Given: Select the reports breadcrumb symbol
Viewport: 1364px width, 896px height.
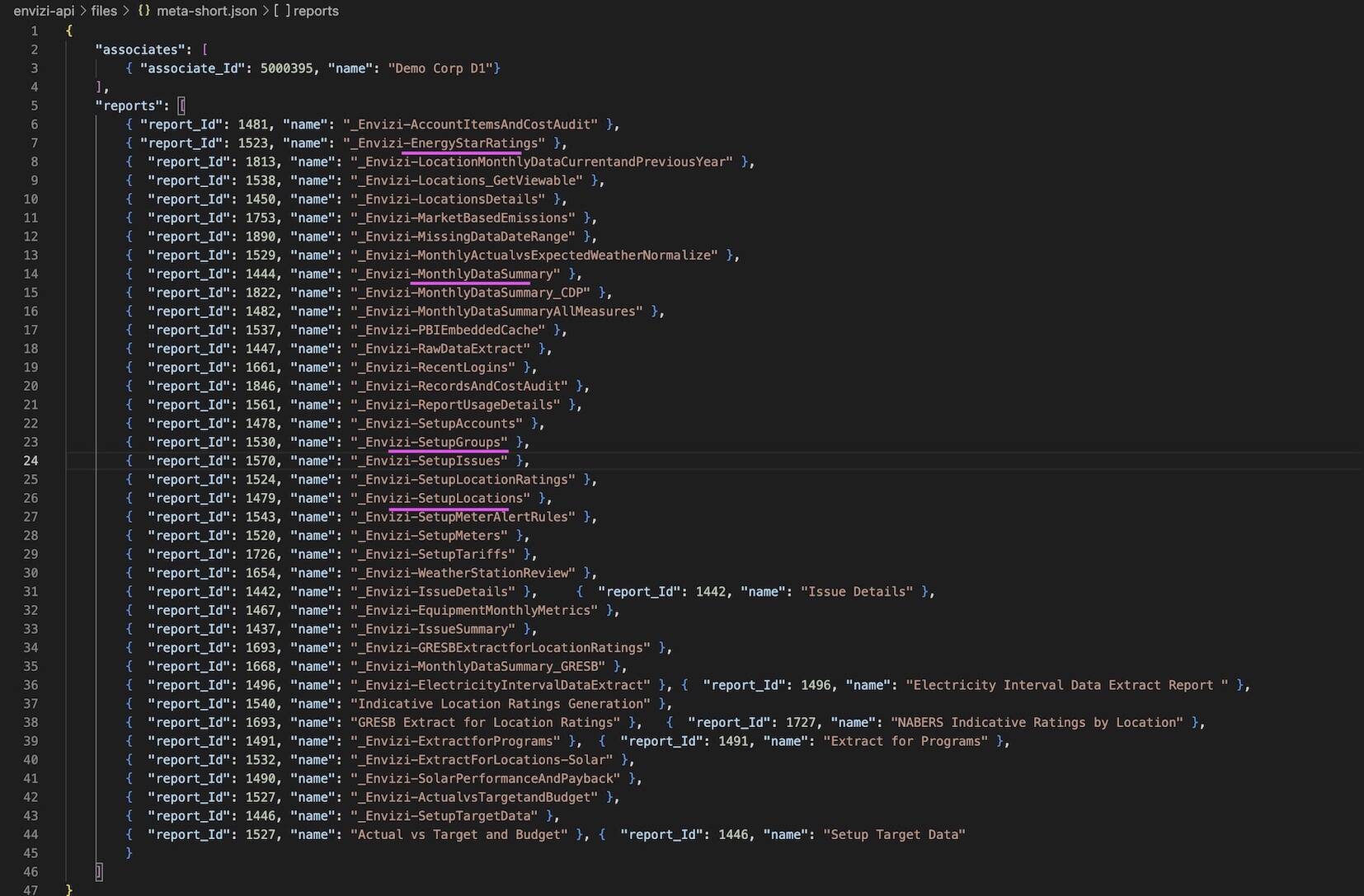Looking at the screenshot, I should 316,11.
